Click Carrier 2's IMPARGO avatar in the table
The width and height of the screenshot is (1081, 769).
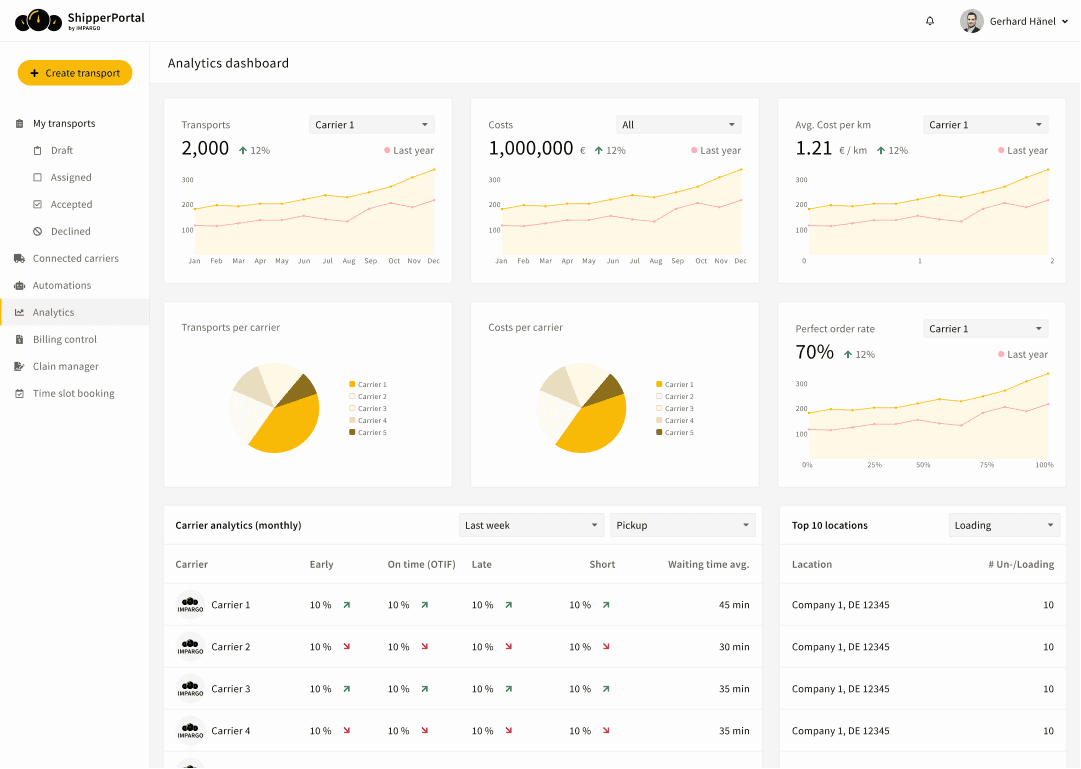190,647
